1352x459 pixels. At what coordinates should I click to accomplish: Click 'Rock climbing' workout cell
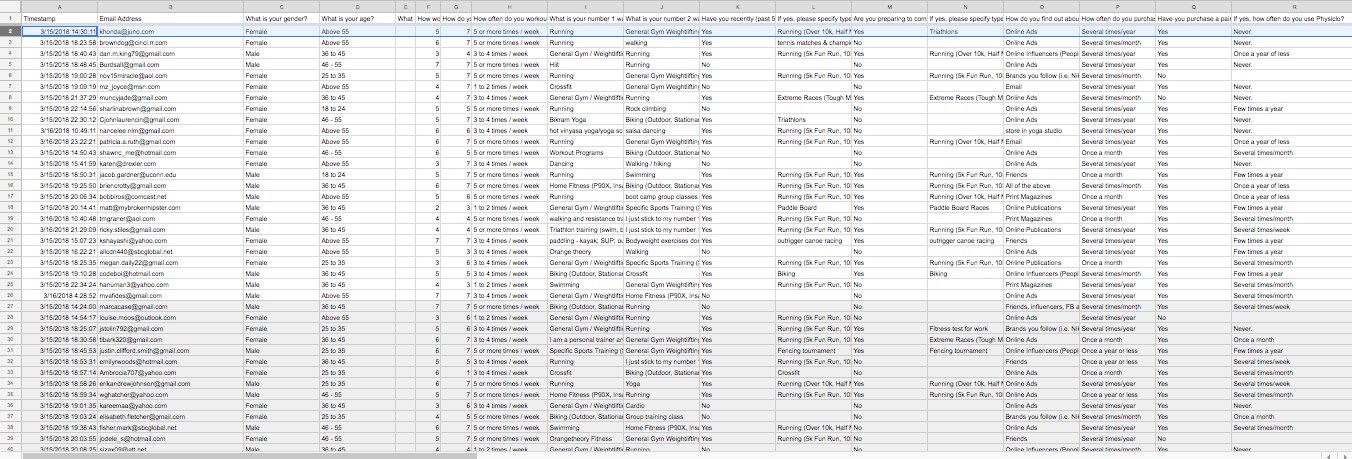coord(660,109)
